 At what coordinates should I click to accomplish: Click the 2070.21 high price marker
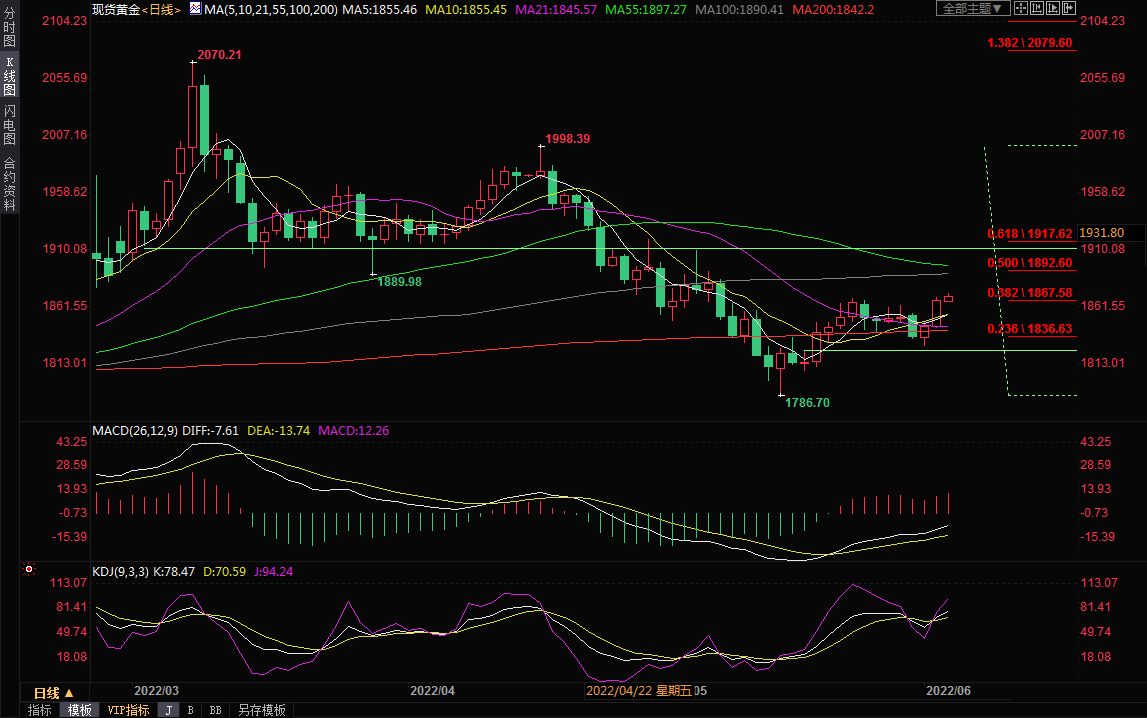click(219, 55)
